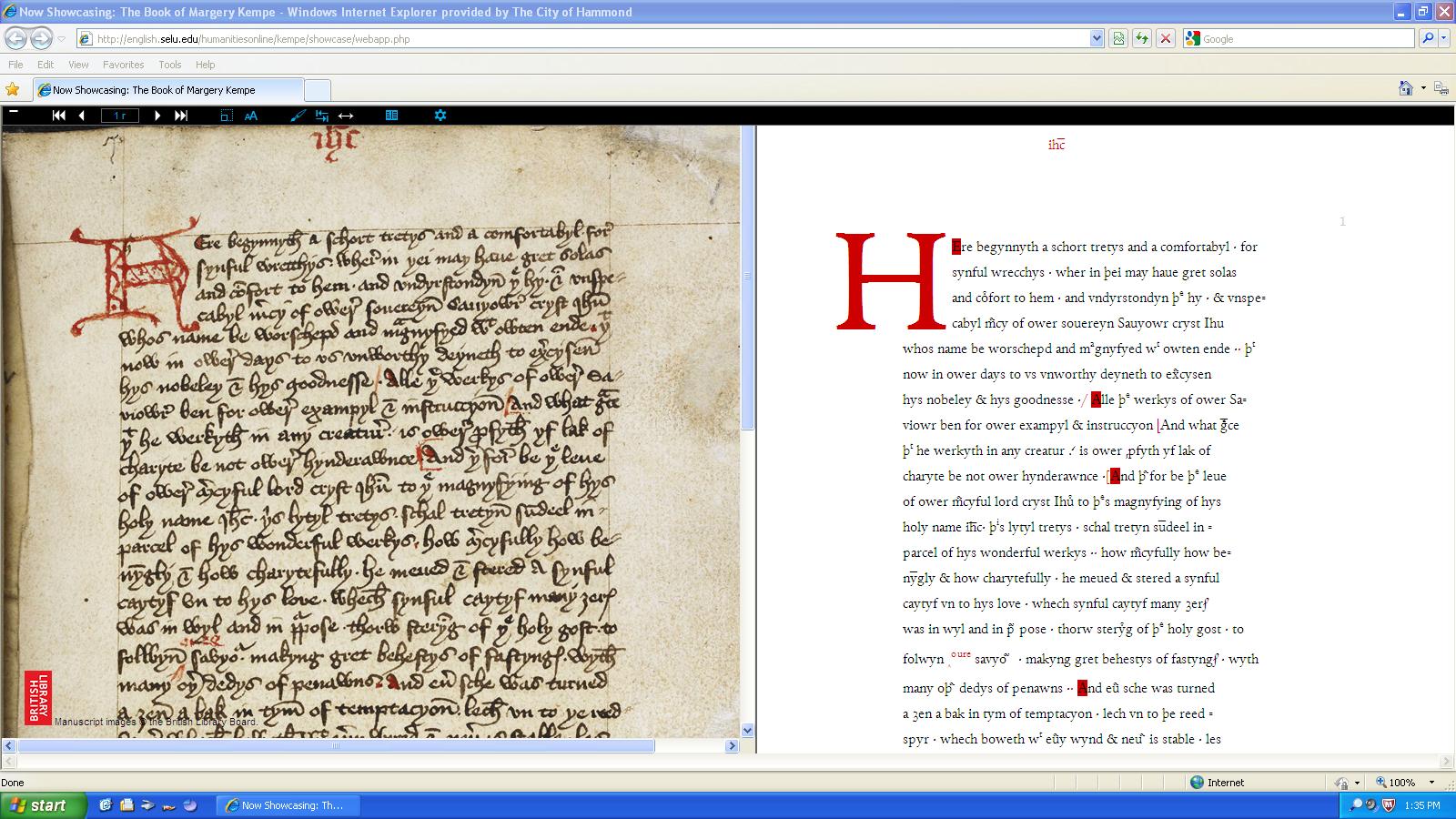The height and width of the screenshot is (819, 1456).
Task: Open the Favorites menu
Action: pos(123,65)
